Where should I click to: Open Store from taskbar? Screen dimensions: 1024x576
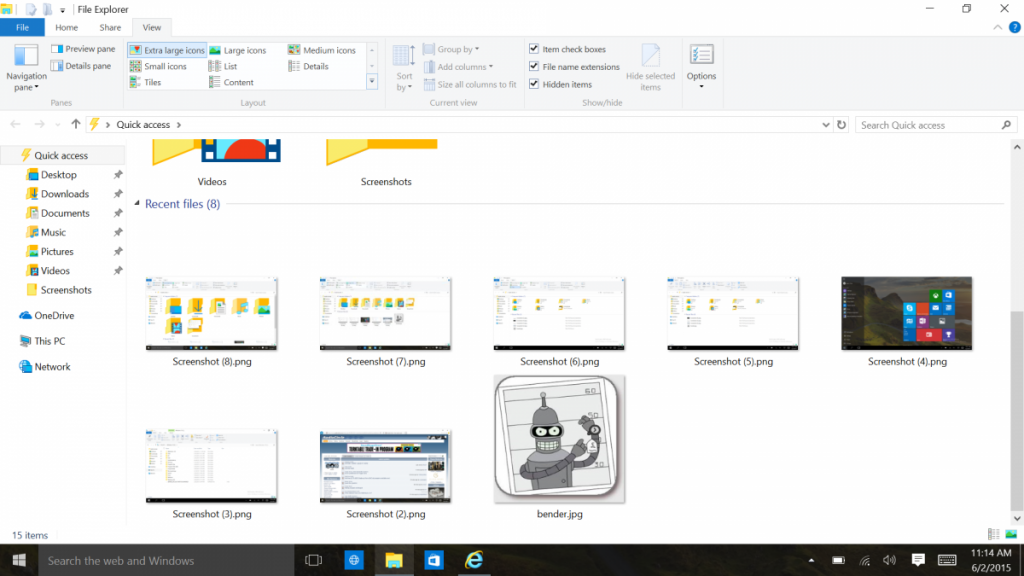434,560
